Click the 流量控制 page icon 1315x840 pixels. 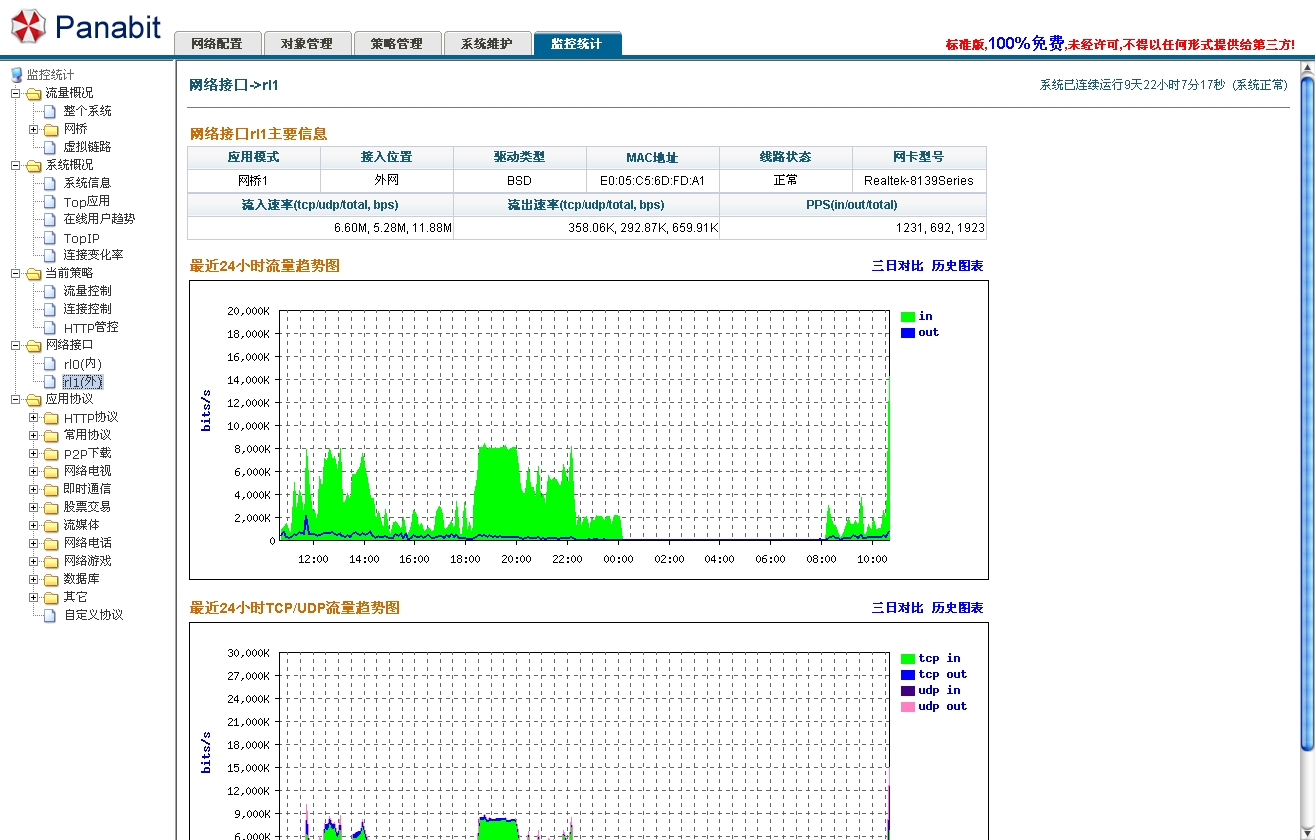pos(50,291)
